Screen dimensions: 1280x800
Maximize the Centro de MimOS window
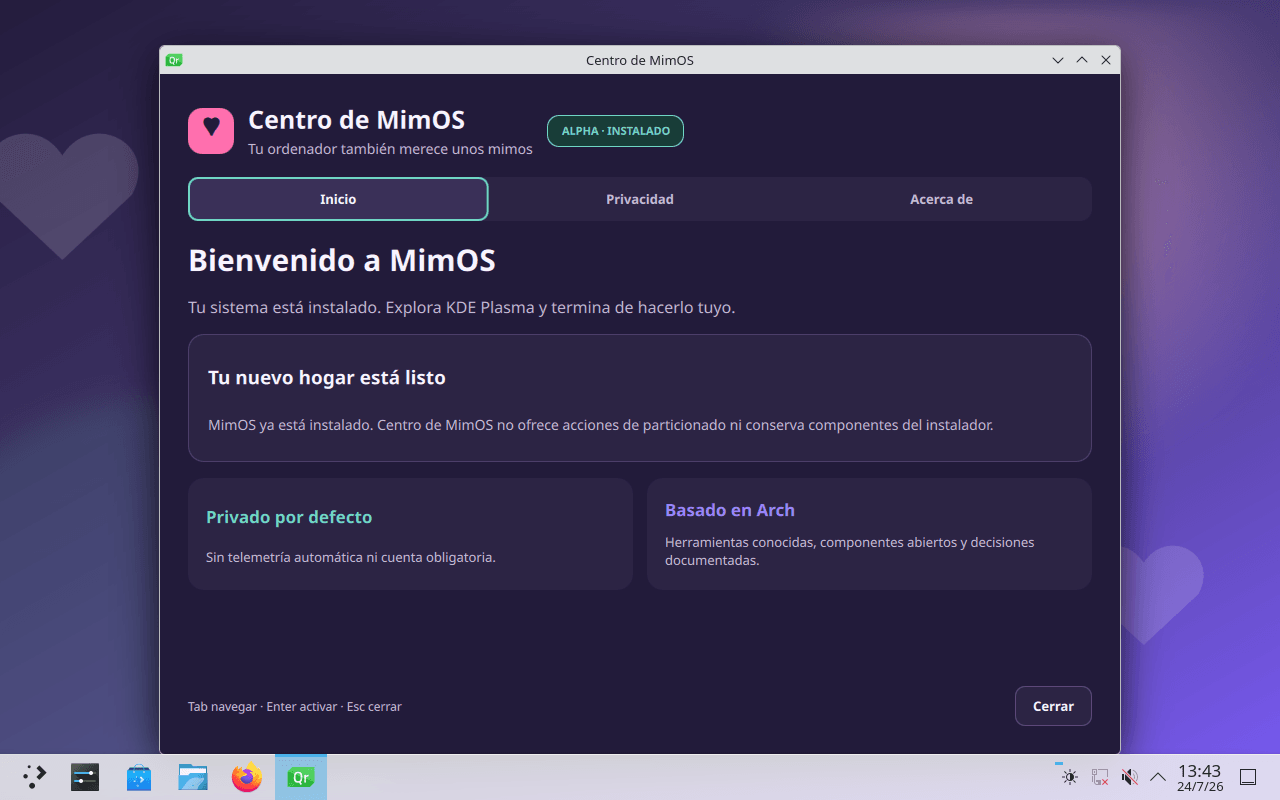point(1082,60)
